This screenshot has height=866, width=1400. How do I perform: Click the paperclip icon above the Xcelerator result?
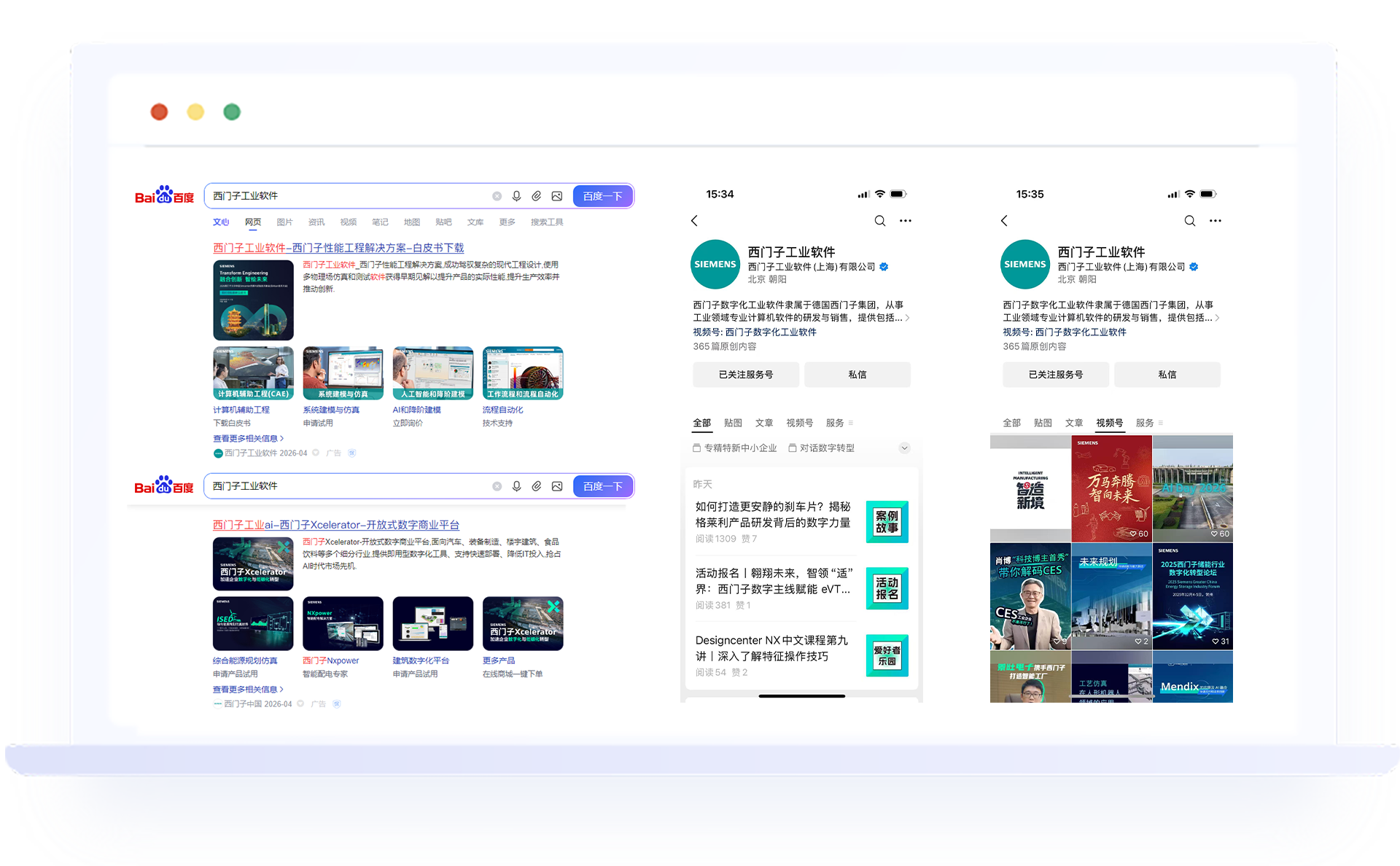tap(536, 486)
